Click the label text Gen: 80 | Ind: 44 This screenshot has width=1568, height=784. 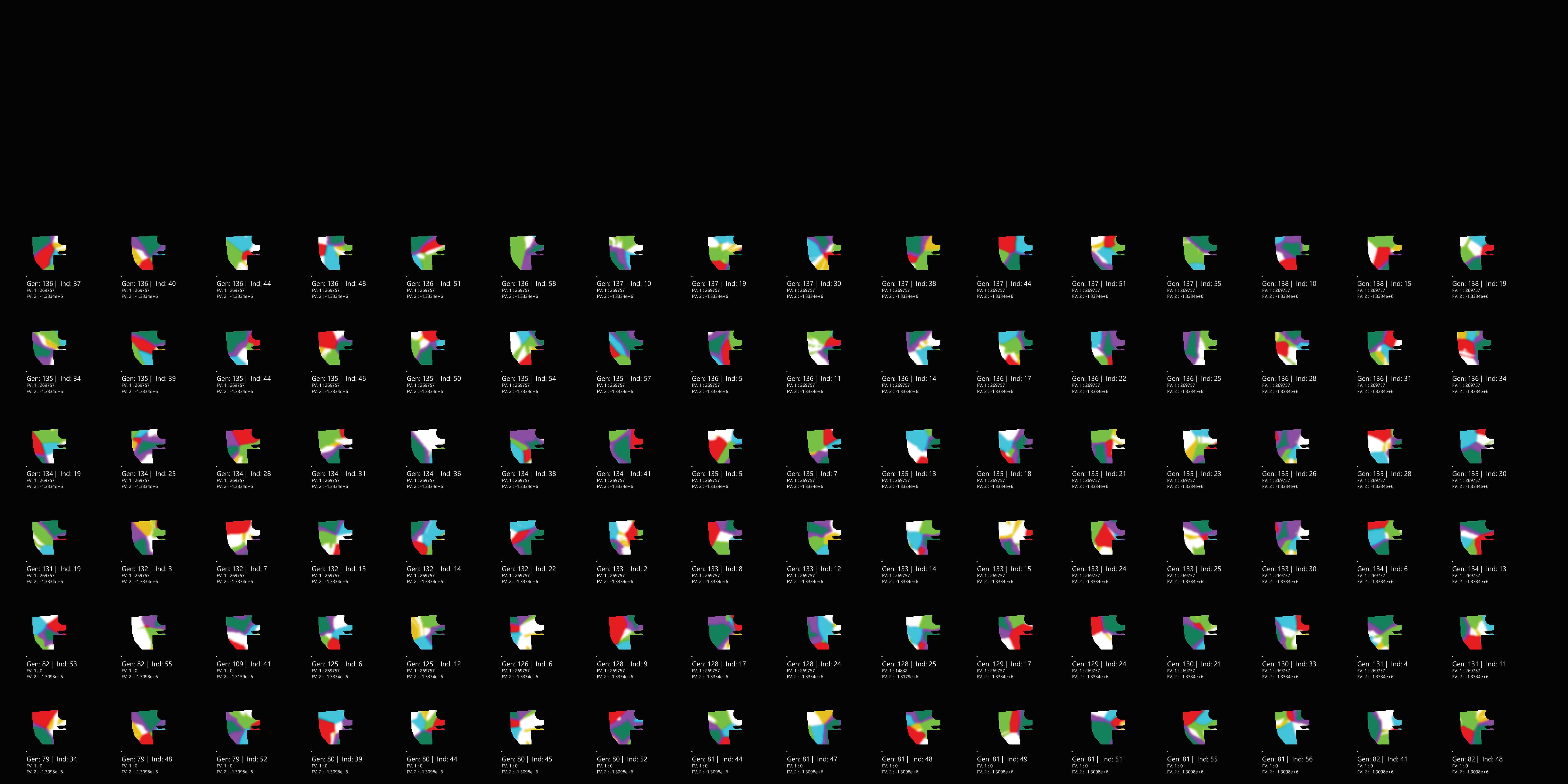pyautogui.click(x=432, y=759)
